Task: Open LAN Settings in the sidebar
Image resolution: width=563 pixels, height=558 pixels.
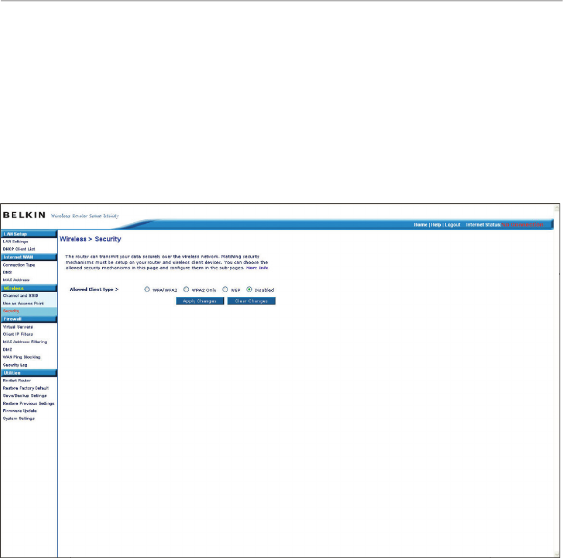Action: pyautogui.click(x=15, y=242)
